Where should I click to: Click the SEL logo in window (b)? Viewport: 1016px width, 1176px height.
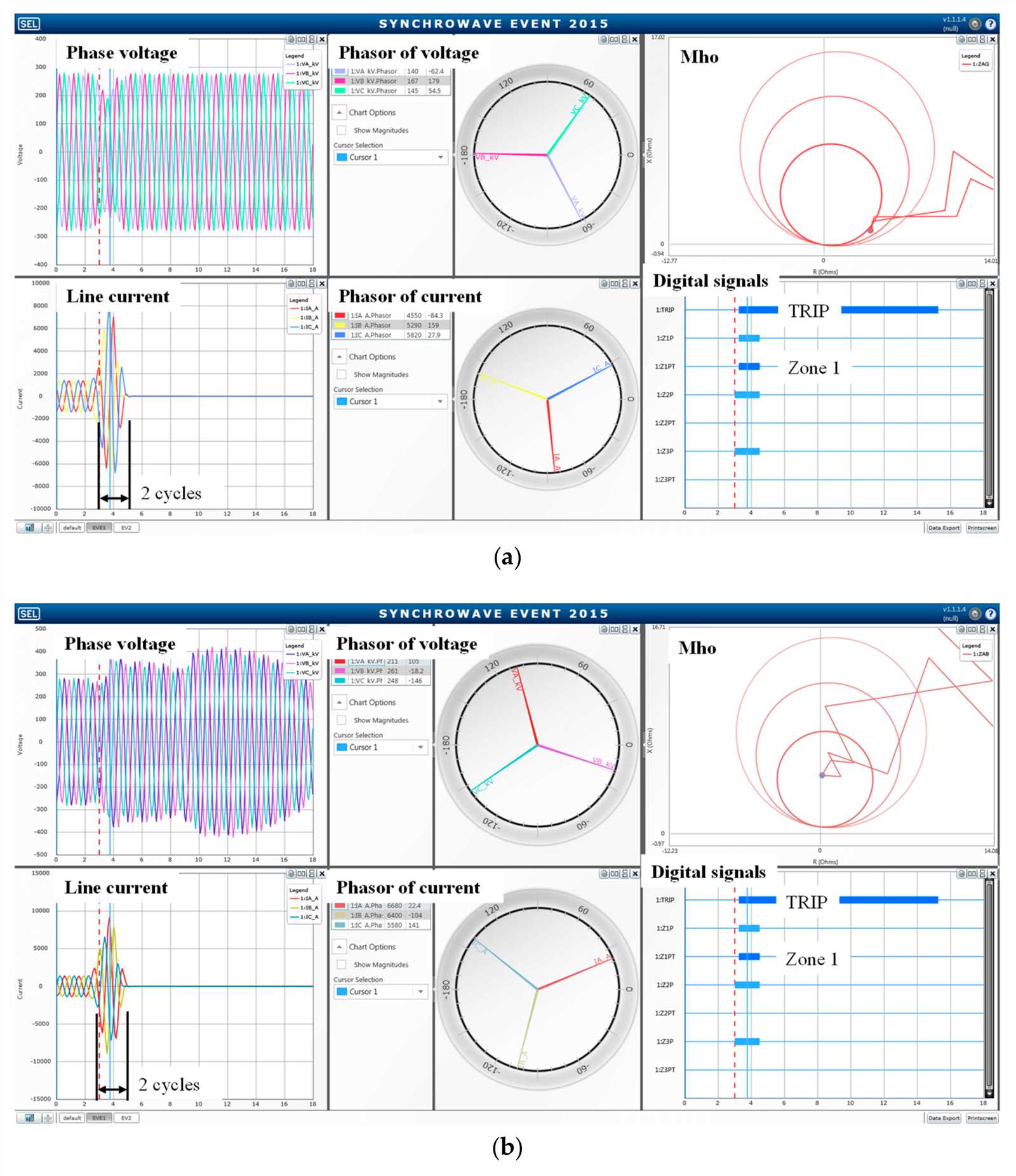tap(29, 613)
